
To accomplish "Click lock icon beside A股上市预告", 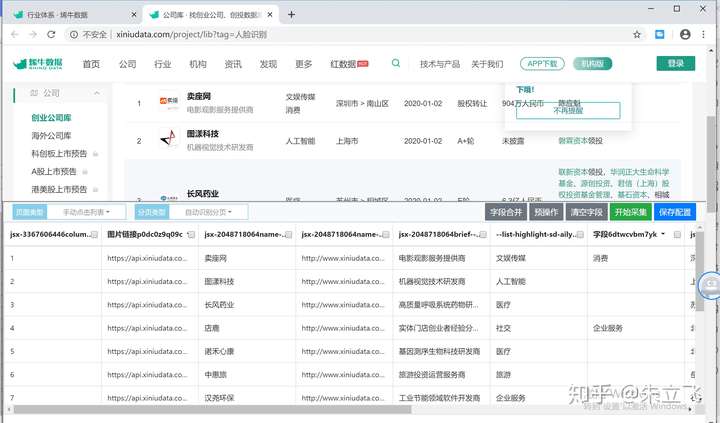I will point(85,172).
